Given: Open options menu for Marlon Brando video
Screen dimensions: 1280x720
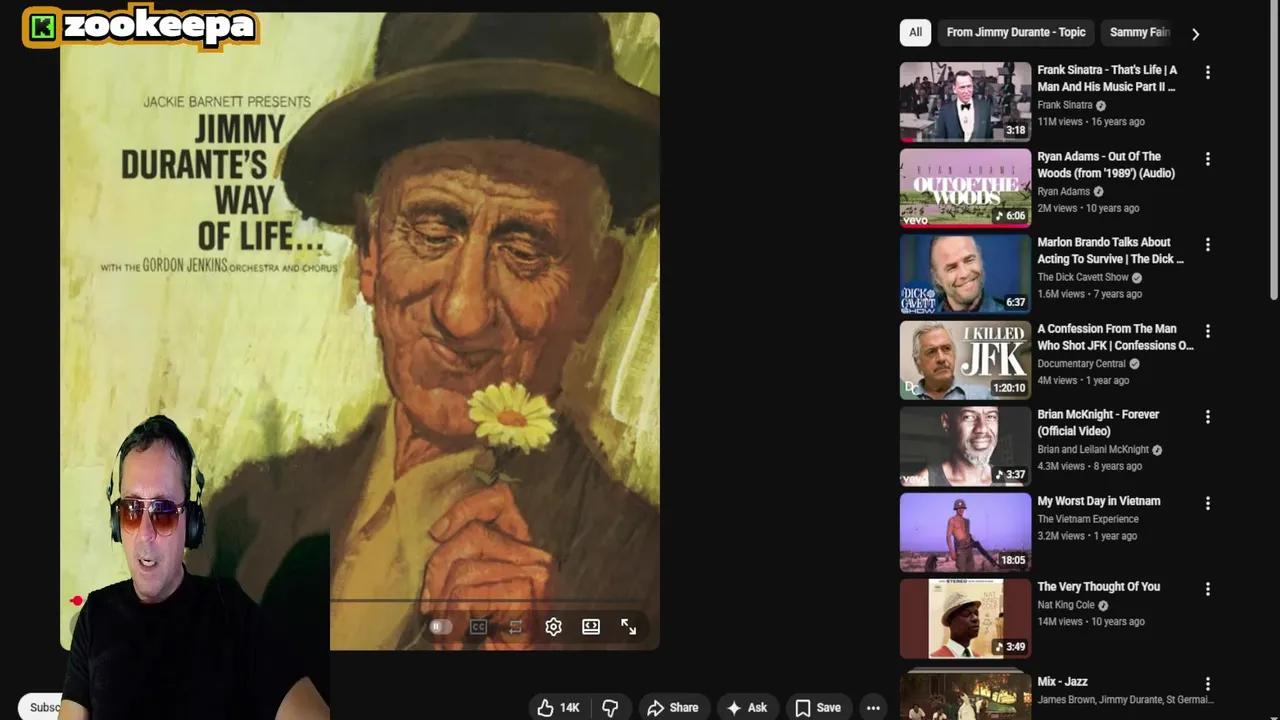Looking at the screenshot, I should click(x=1208, y=244).
